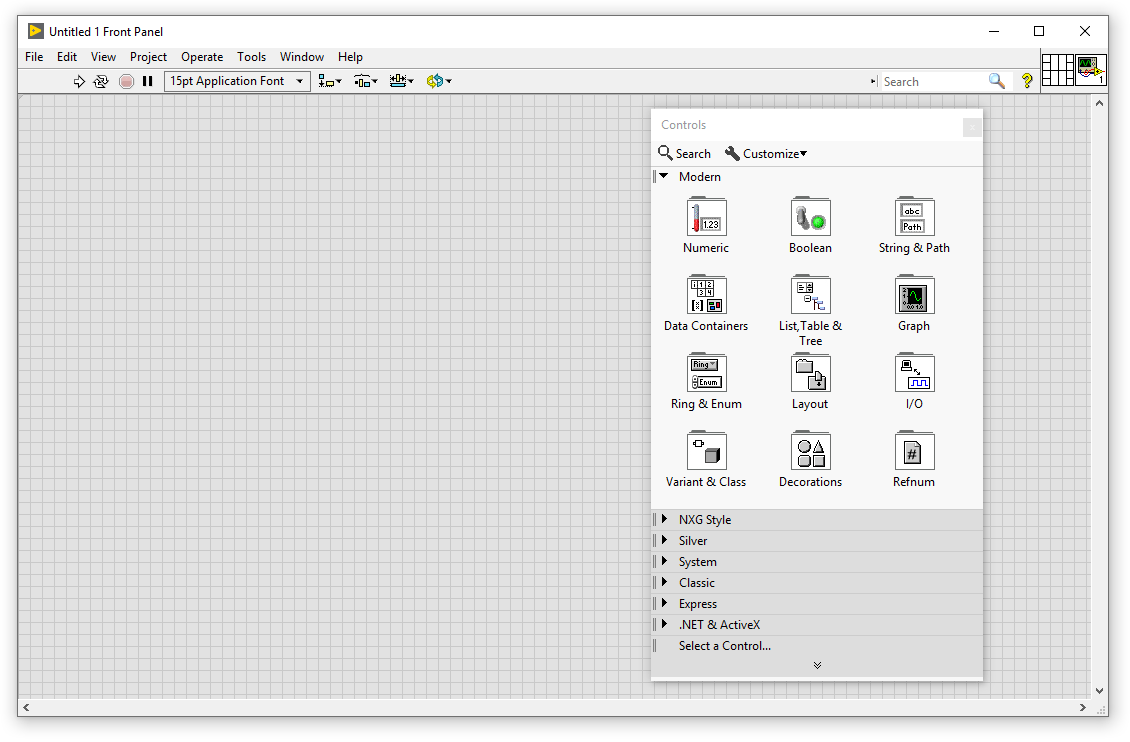This screenshot has height=742, width=1130.
Task: Click the search field's small arrow toggle
Action: pos(873,81)
